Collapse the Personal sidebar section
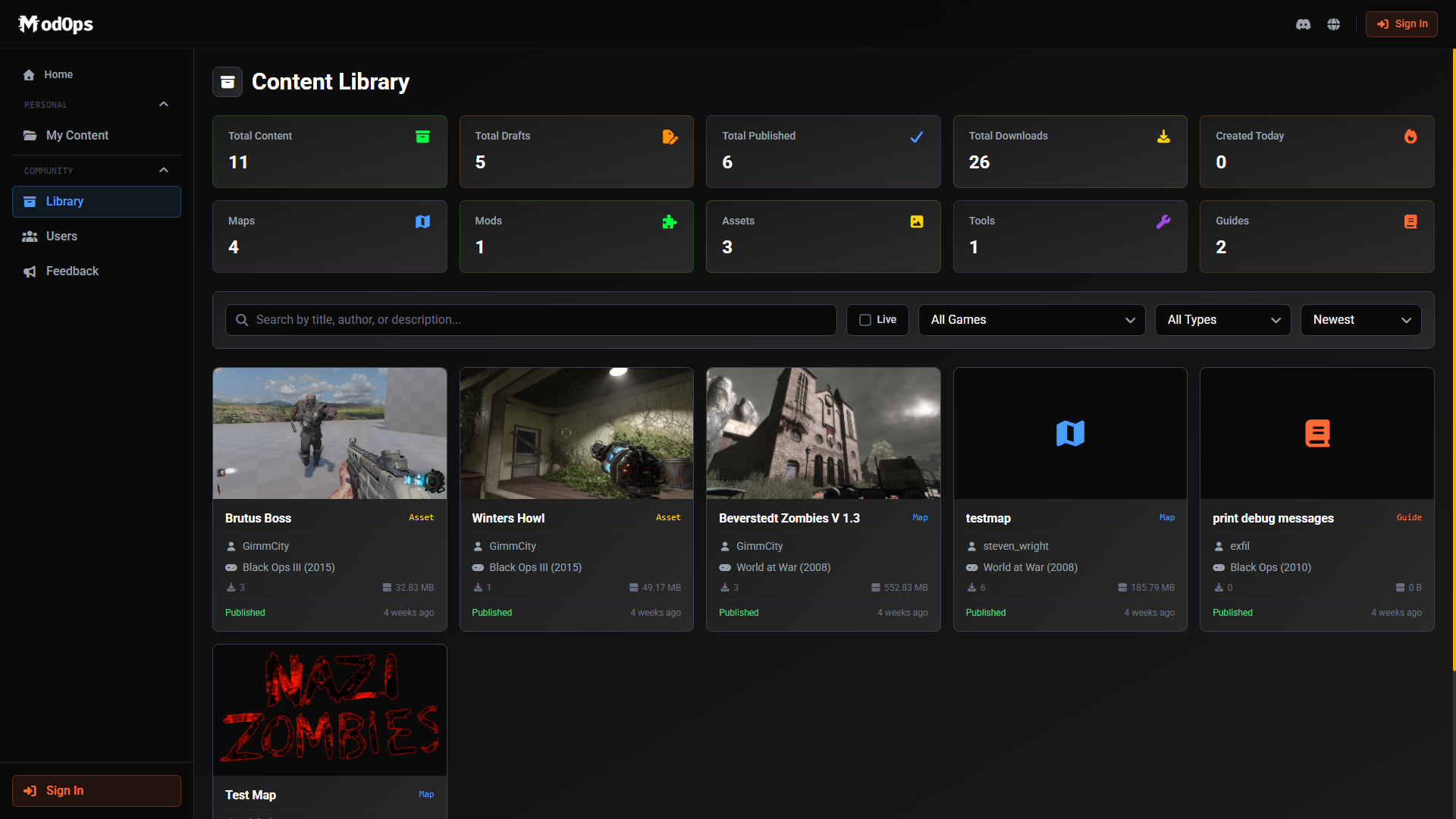Image resolution: width=1456 pixels, height=819 pixels. coord(164,104)
